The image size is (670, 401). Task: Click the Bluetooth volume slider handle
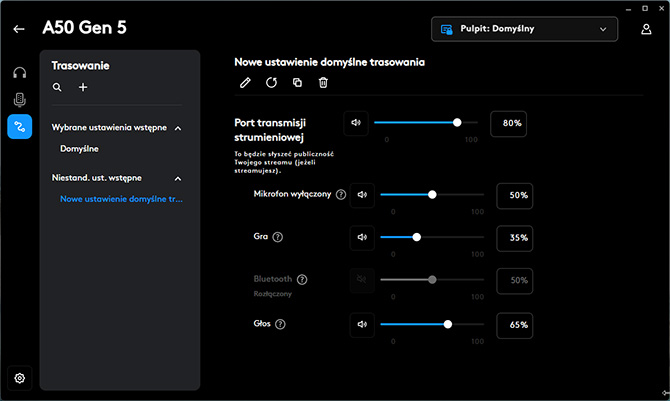tap(432, 280)
